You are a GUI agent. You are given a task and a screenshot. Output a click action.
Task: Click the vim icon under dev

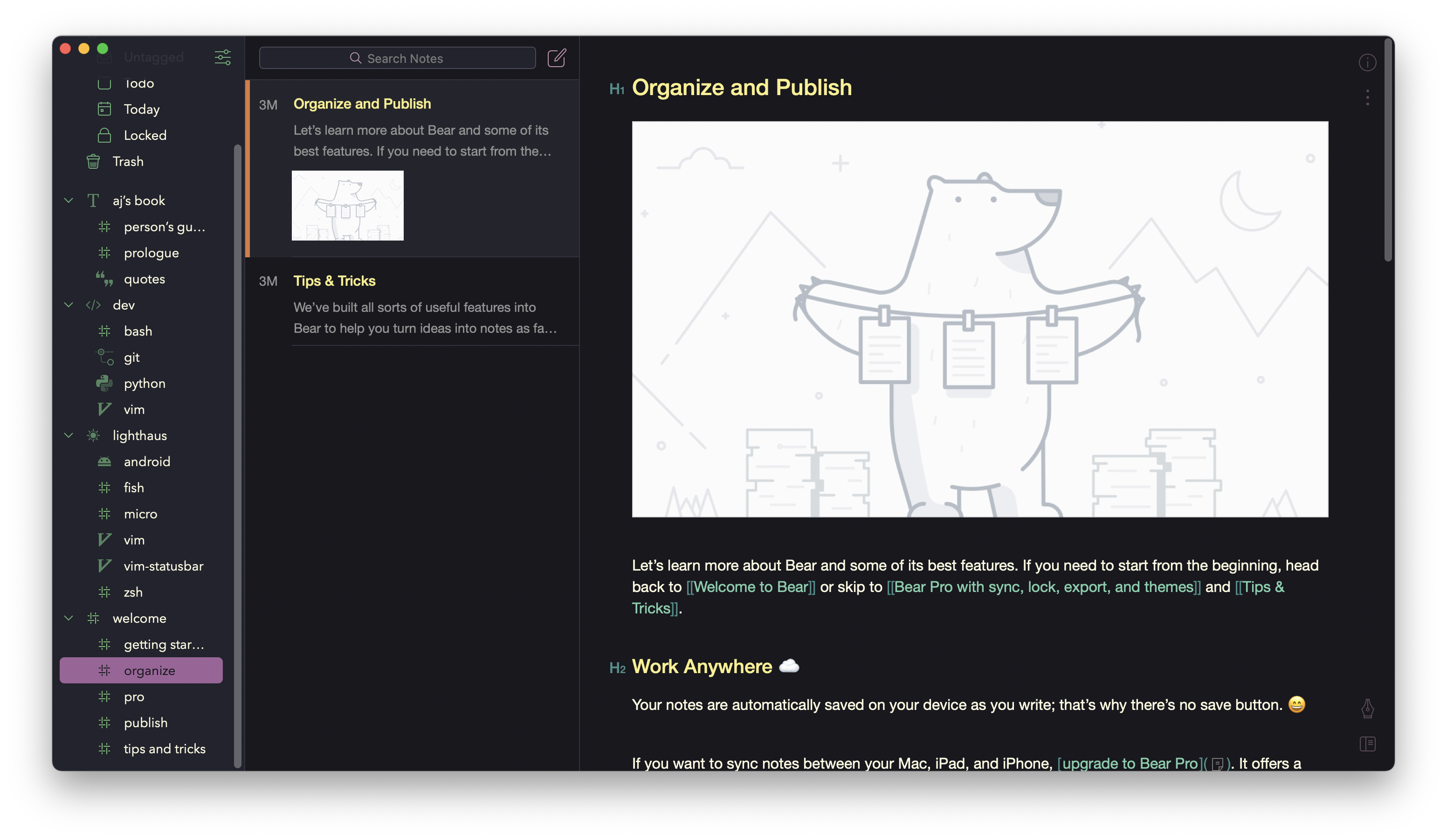[104, 409]
